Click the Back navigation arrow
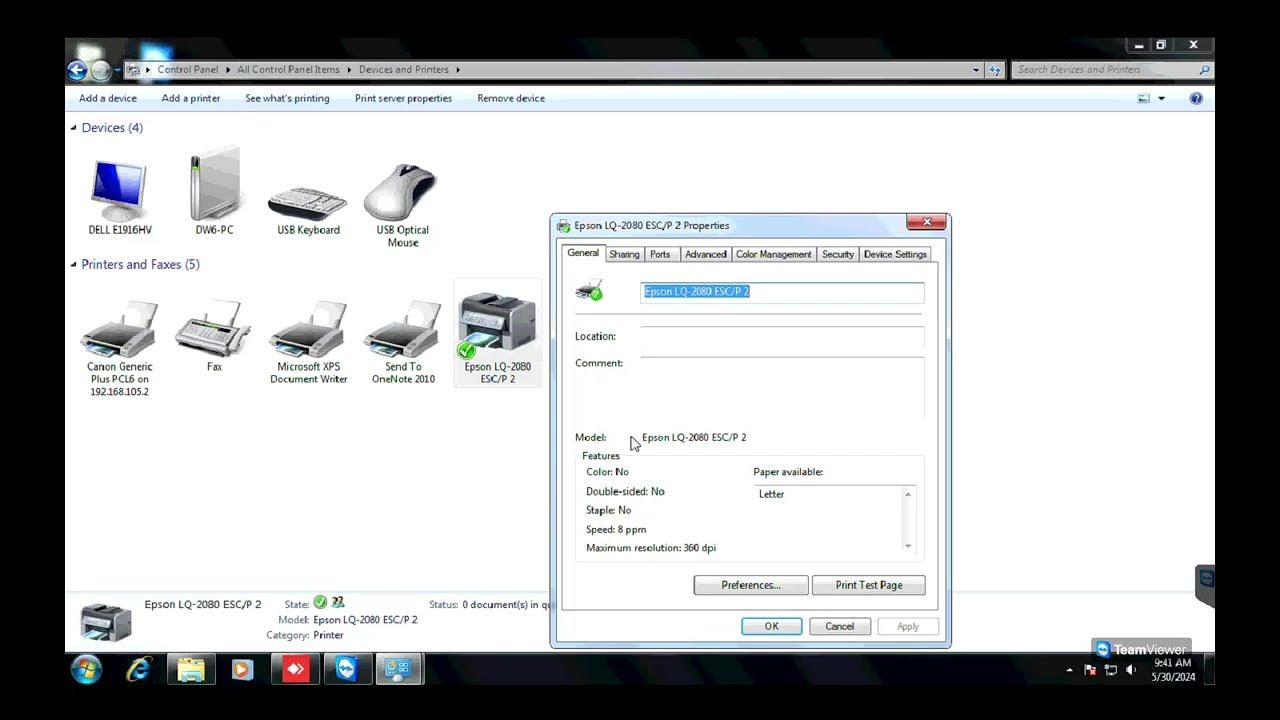The height and width of the screenshot is (720, 1280). click(77, 70)
